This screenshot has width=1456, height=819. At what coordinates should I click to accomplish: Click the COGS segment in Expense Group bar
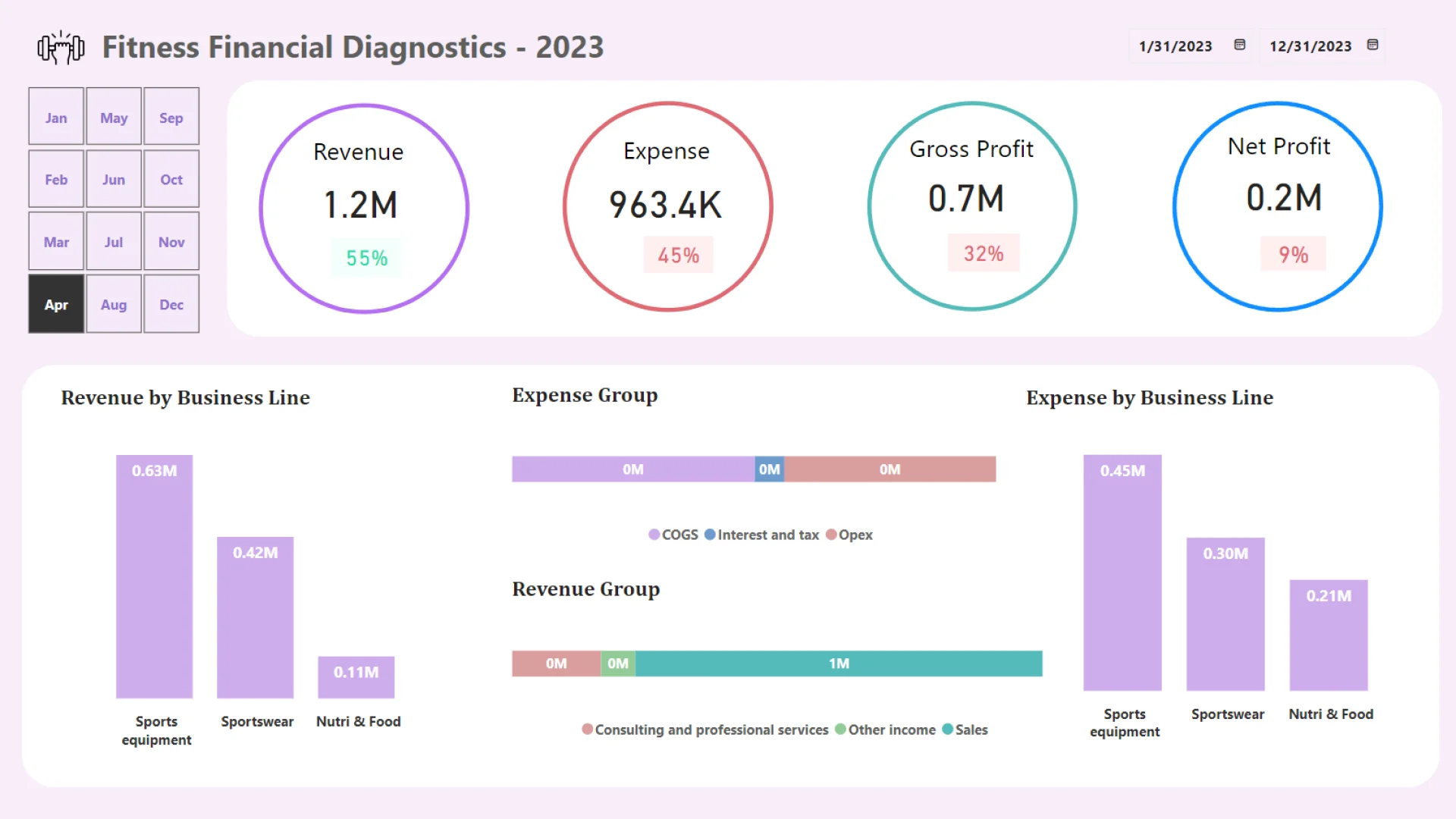633,469
